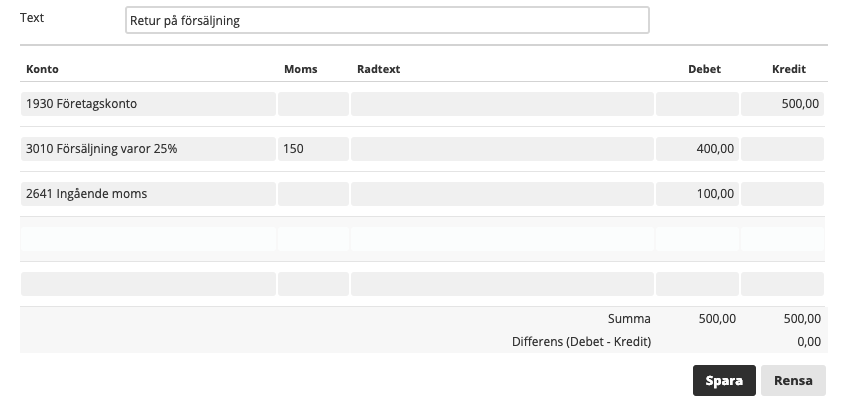
Task: Click the Radtext field on the 3010 row
Action: pos(502,149)
